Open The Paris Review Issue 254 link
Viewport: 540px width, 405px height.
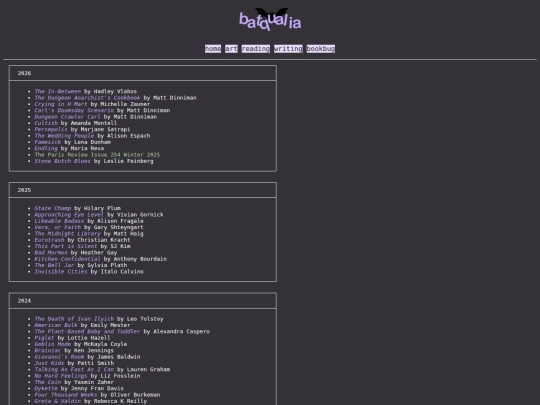click(97, 155)
